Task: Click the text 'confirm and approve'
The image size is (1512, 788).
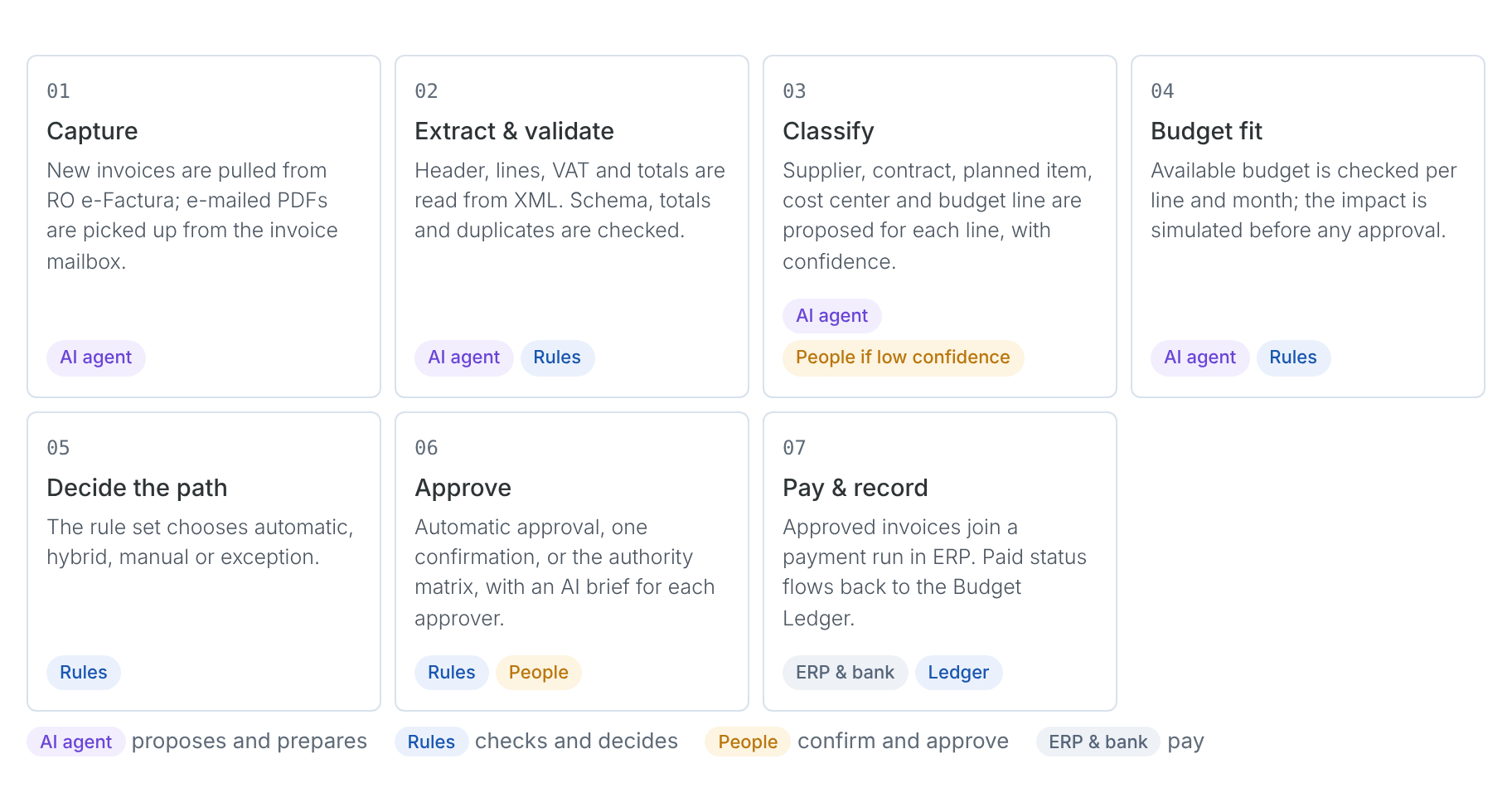Action: tap(903, 741)
